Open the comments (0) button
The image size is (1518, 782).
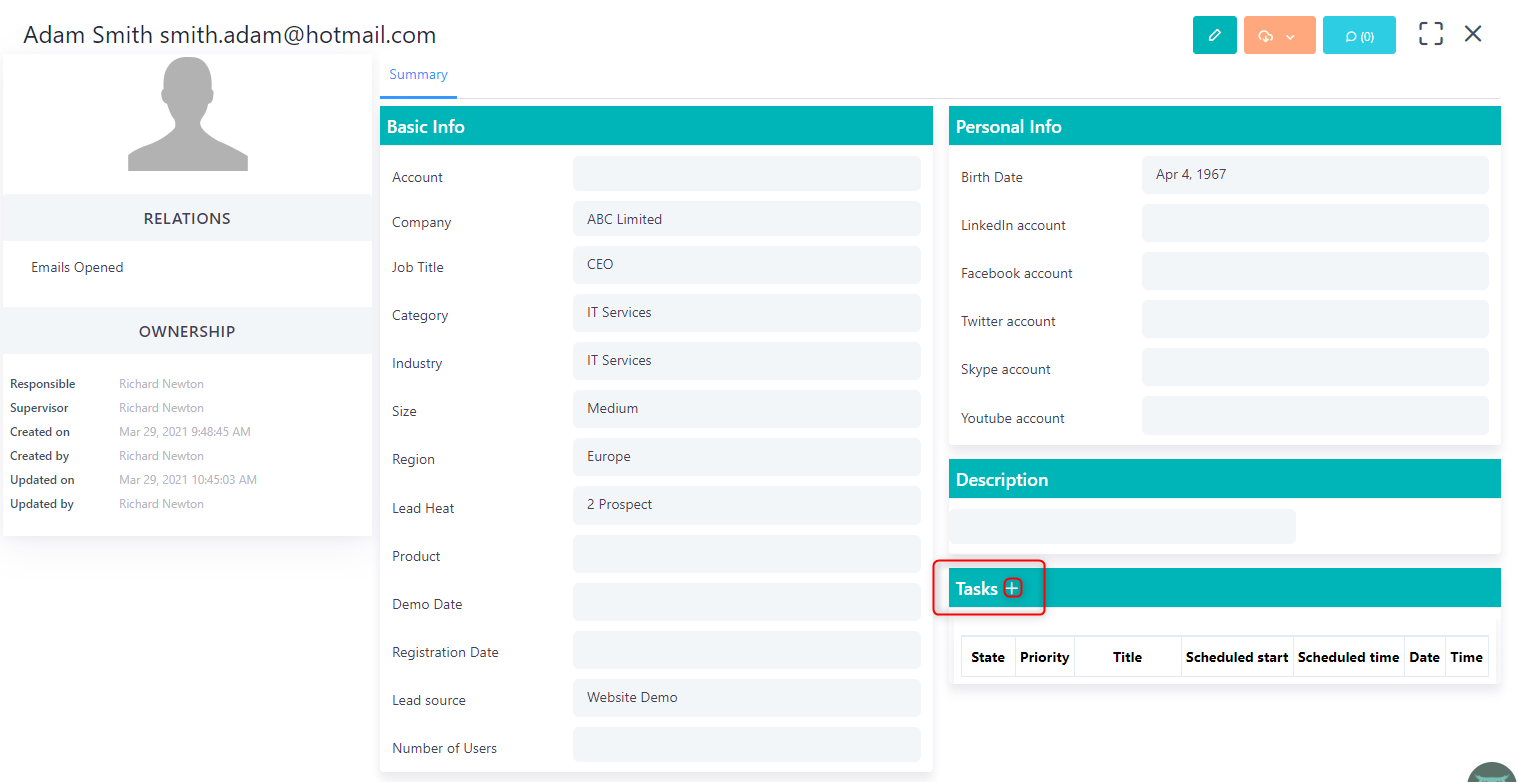[1359, 35]
